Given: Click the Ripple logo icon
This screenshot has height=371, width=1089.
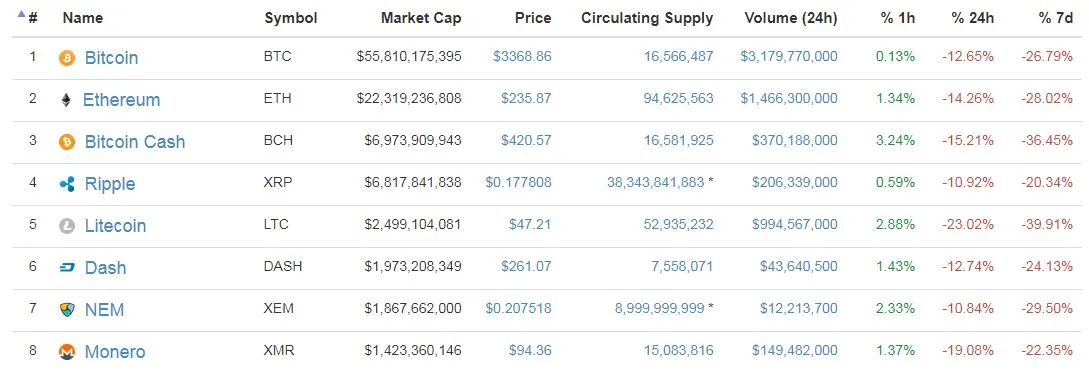Looking at the screenshot, I should pyautogui.click(x=67, y=184).
